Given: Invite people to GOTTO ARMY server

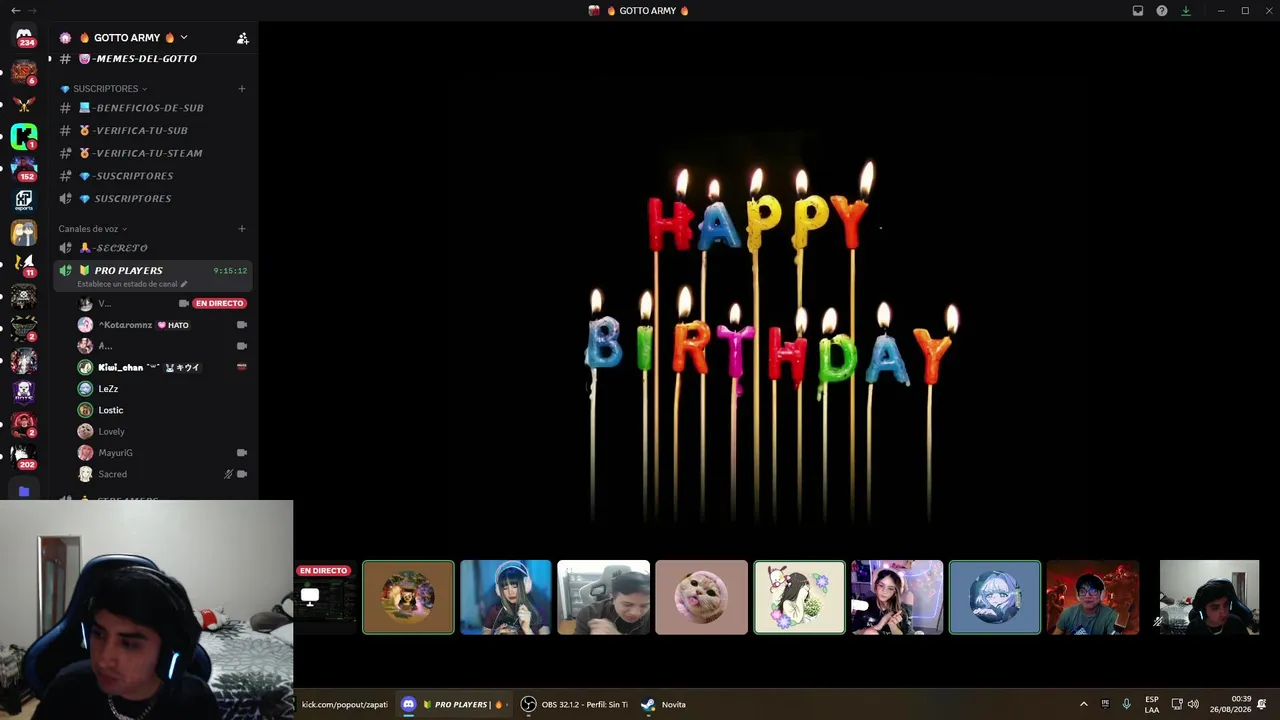Looking at the screenshot, I should click(x=242, y=38).
